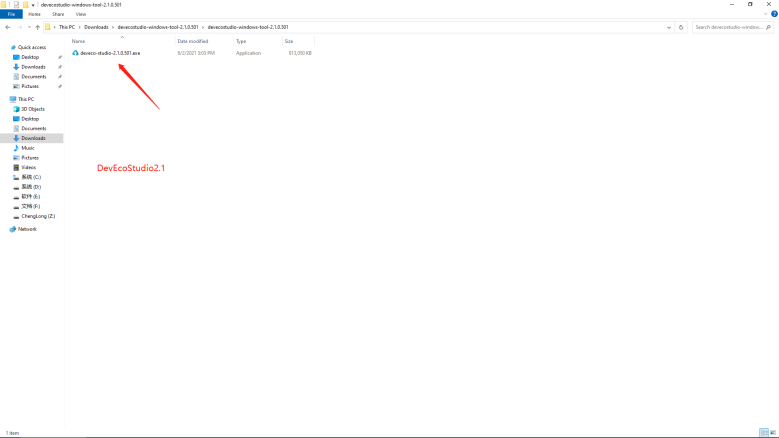779x438 pixels.
Task: Click the Refresh button beside address bar
Action: click(x=681, y=27)
